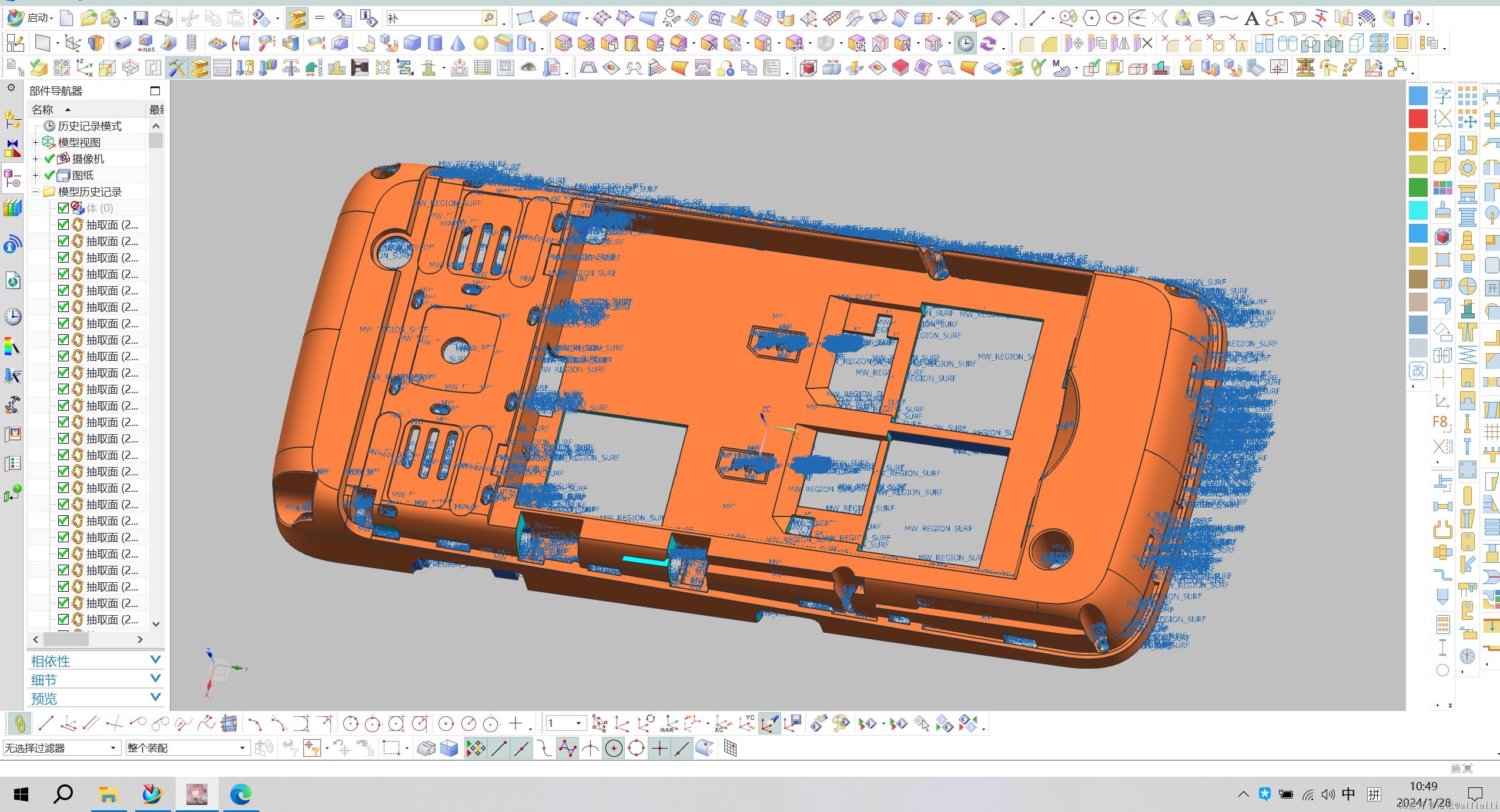Click the clock history mode icon

click(x=965, y=43)
